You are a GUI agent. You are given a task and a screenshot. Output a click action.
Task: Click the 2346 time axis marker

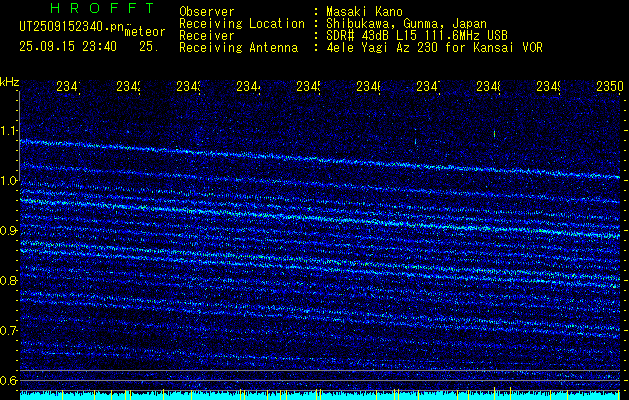click(369, 86)
